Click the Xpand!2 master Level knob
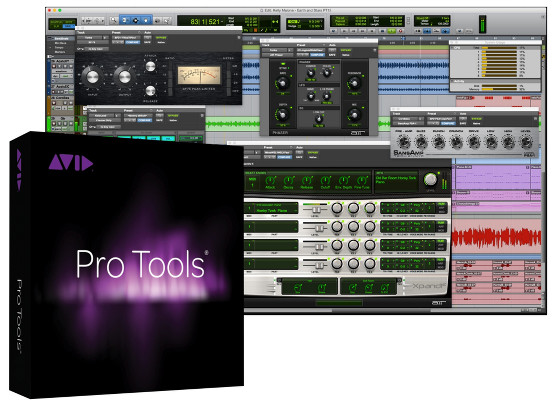Image resolution: width=560 pixels, height=403 pixels. (430, 179)
